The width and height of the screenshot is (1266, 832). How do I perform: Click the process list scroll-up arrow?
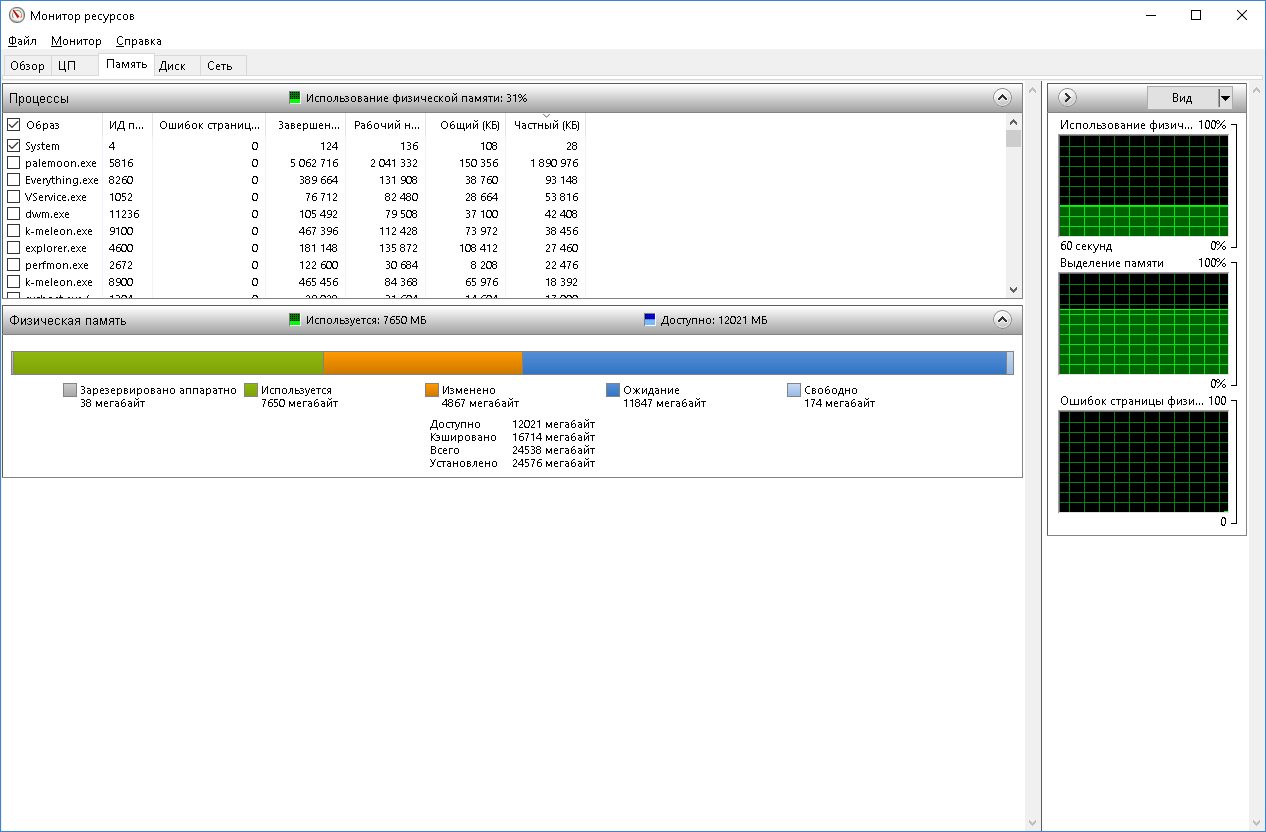[x=1013, y=122]
